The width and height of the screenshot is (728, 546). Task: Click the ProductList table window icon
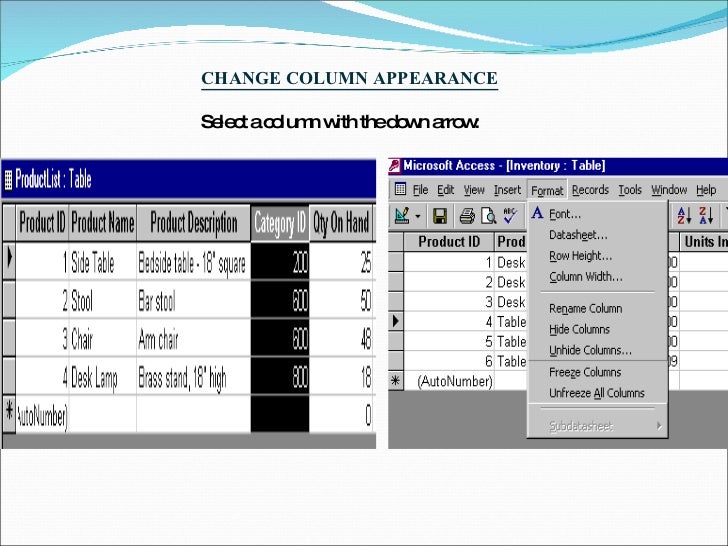(x=8, y=180)
